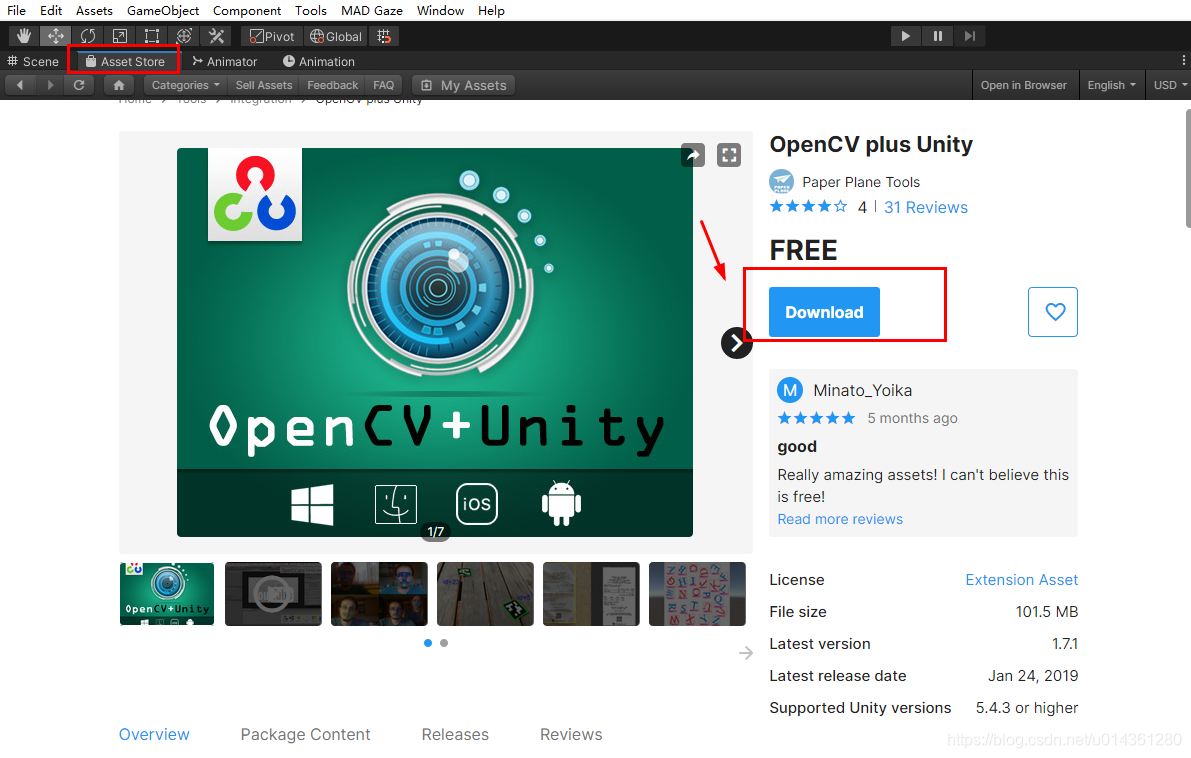Go to Asset Store home
The width and height of the screenshot is (1191, 758).
[118, 85]
